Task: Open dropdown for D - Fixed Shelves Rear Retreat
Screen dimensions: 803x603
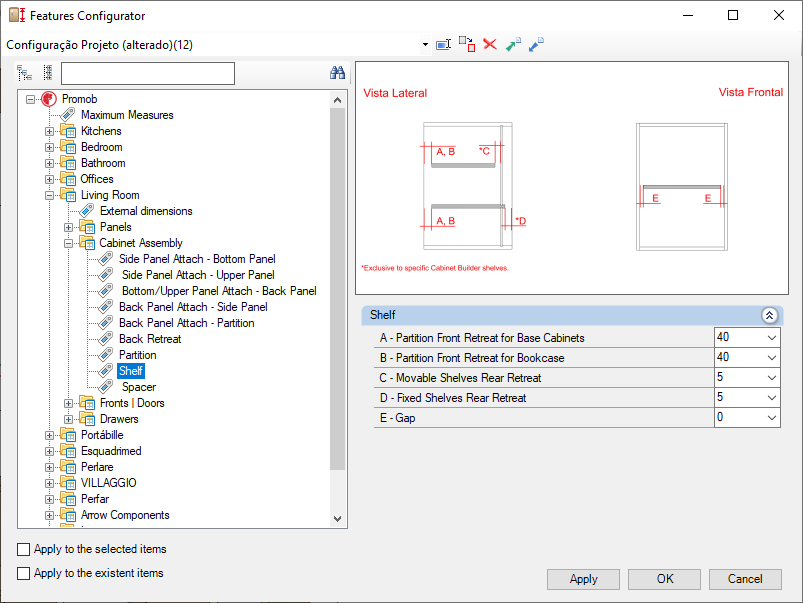Action: (x=772, y=398)
